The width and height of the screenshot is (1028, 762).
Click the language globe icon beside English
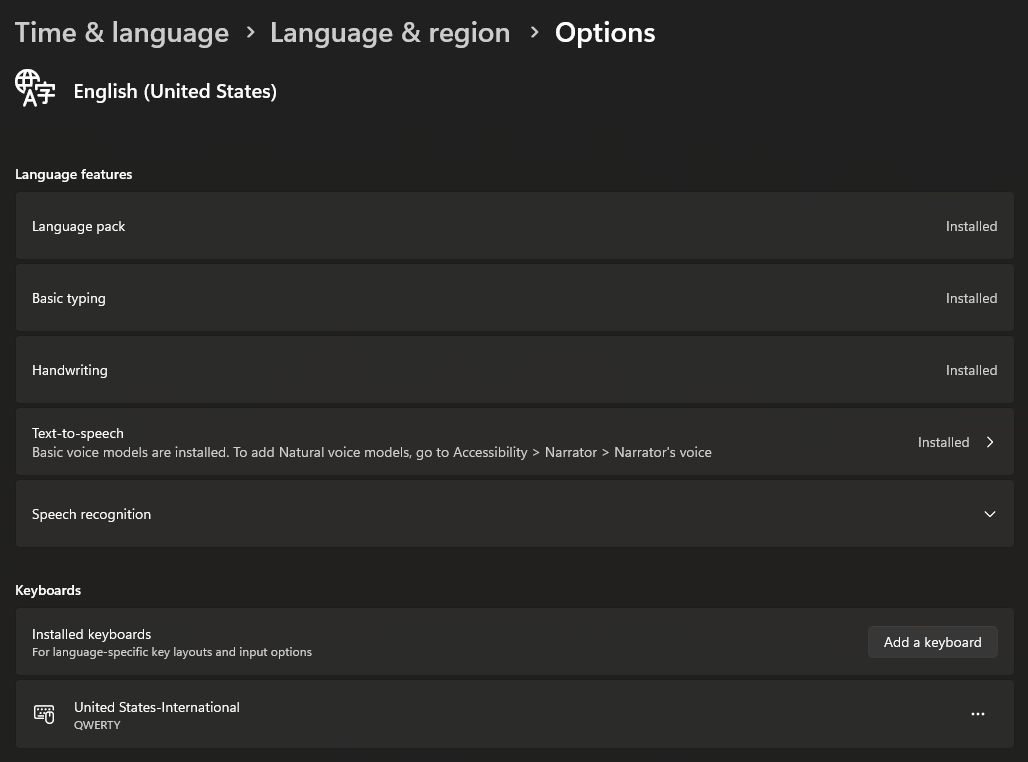(x=35, y=88)
